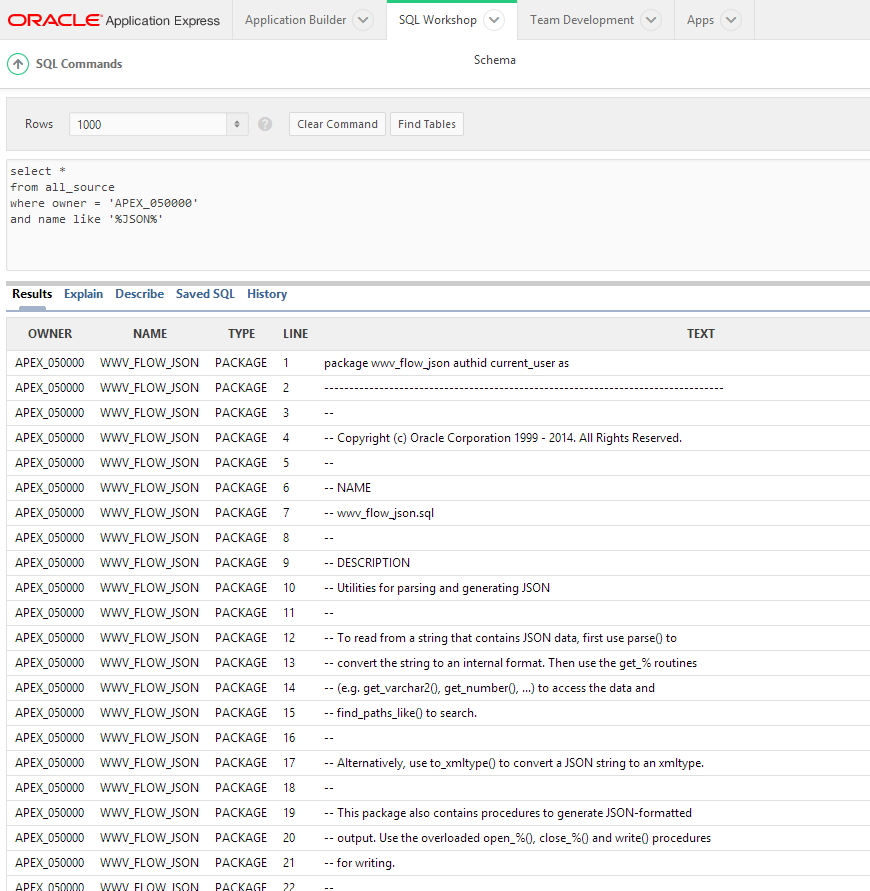Switch to the Saved SQL tab
Image resolution: width=870 pixels, height=891 pixels.
click(205, 294)
